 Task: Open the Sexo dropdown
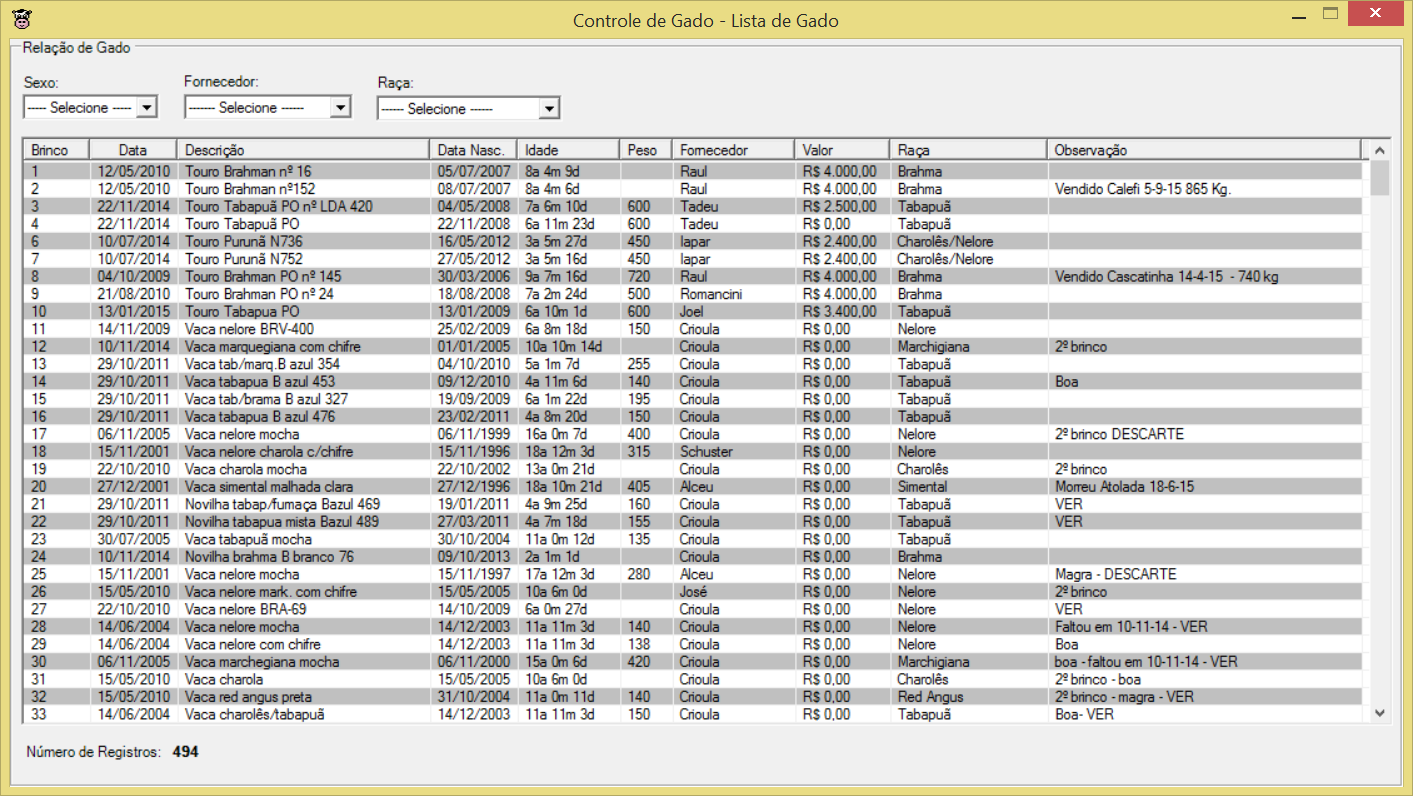coord(146,107)
